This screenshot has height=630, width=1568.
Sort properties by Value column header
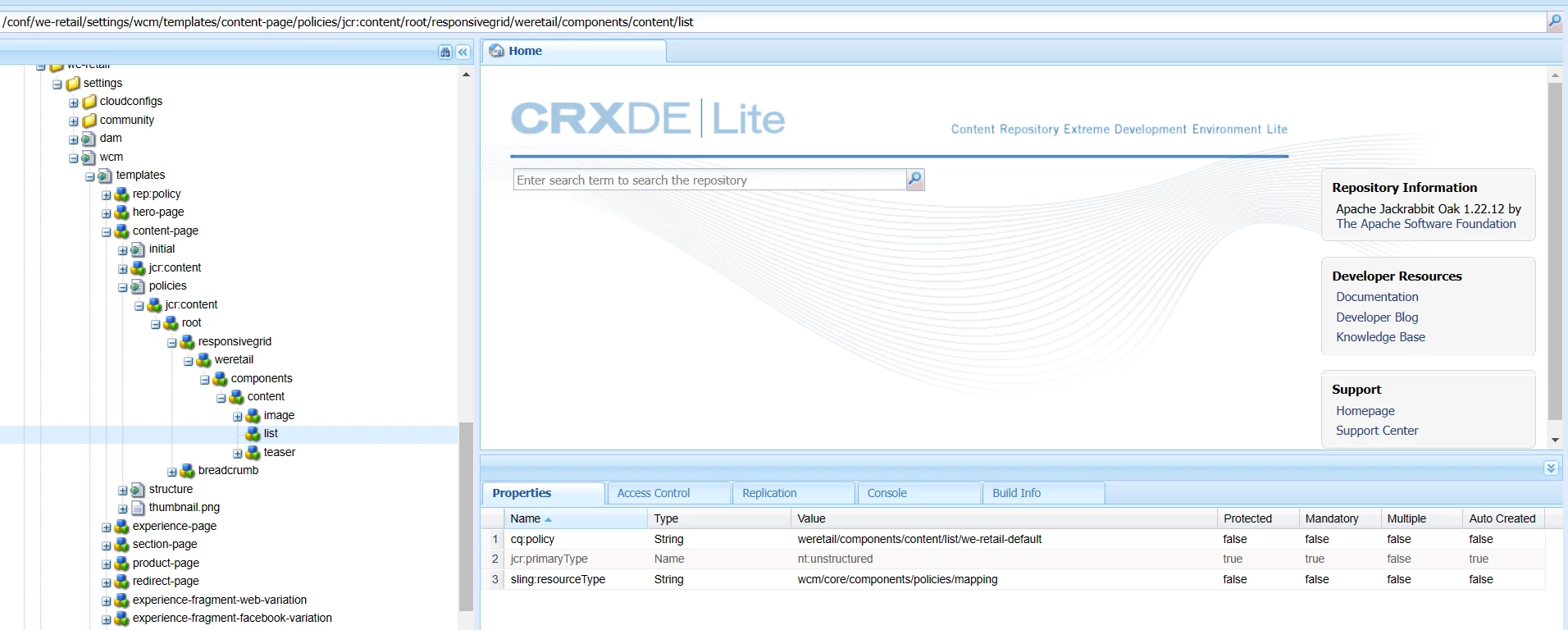pyautogui.click(x=1005, y=518)
